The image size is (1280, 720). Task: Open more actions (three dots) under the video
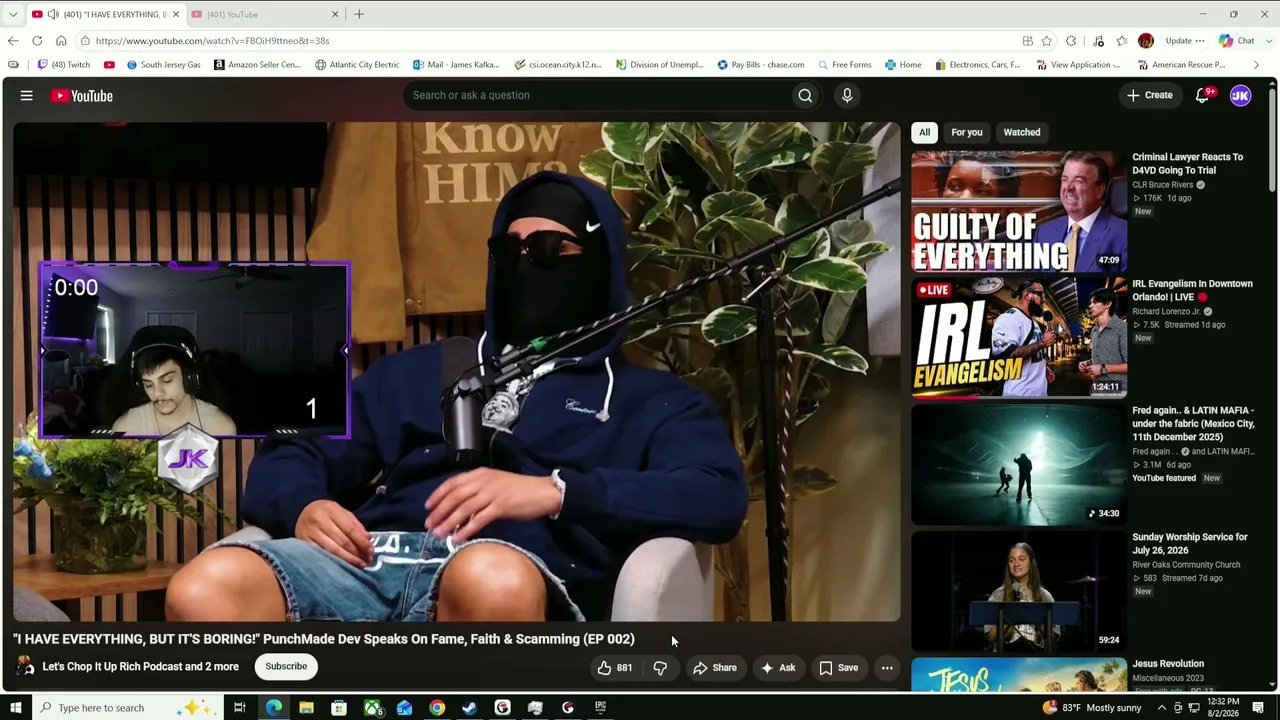tap(887, 668)
